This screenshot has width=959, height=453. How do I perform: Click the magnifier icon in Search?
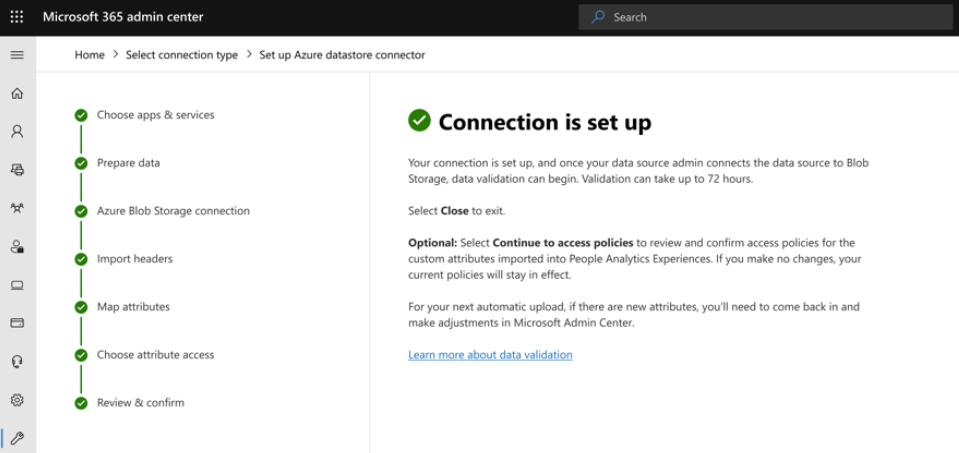coord(598,17)
